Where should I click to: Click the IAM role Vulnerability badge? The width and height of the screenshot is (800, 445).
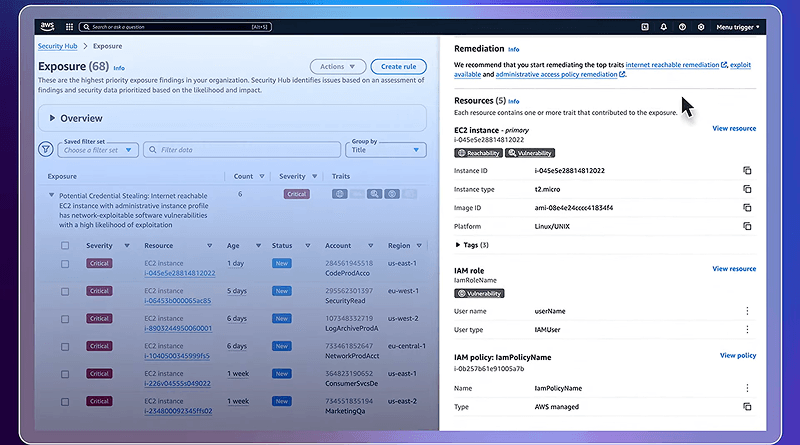[x=479, y=293]
